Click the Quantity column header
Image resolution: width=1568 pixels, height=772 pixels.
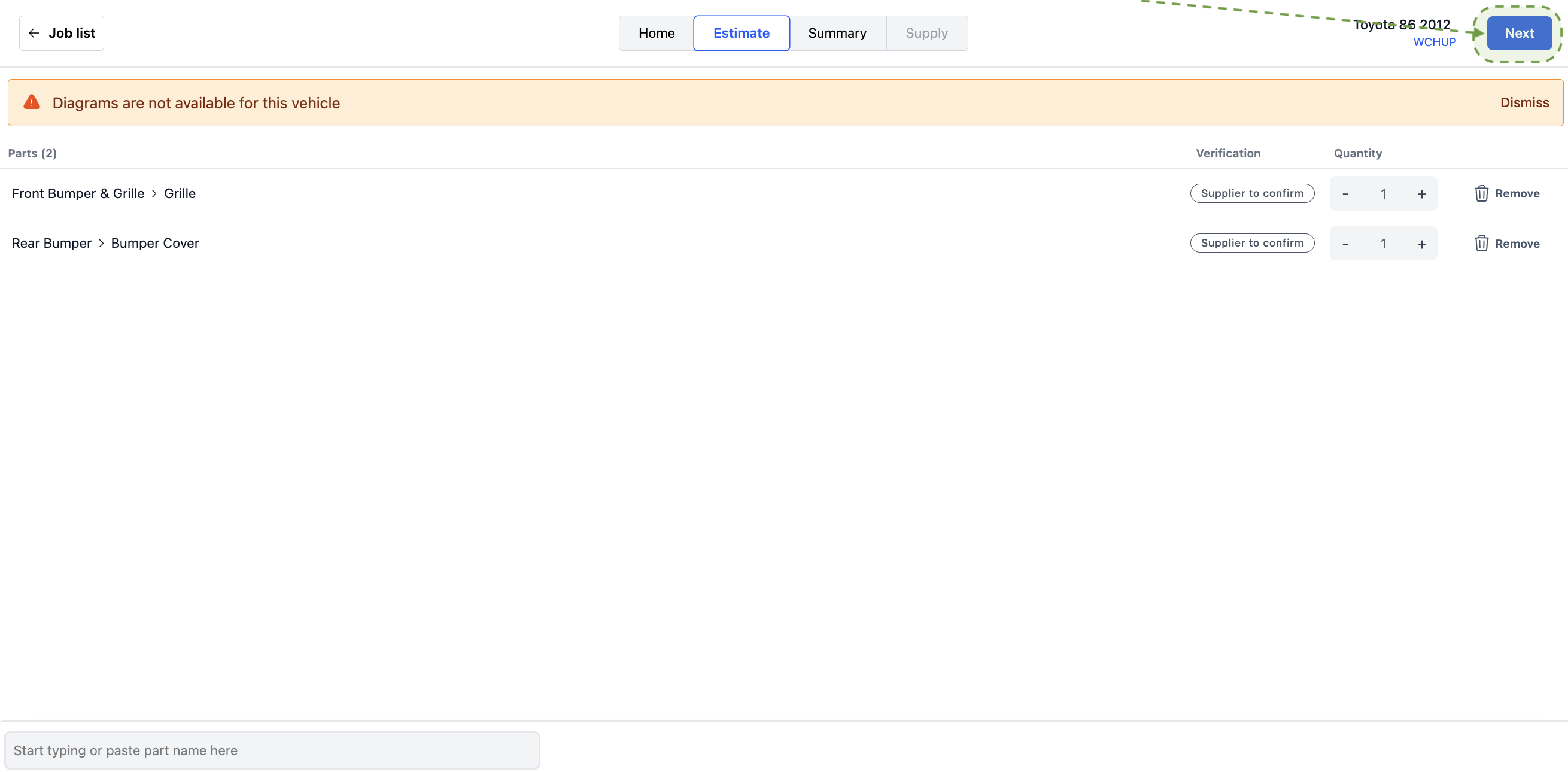[1357, 153]
